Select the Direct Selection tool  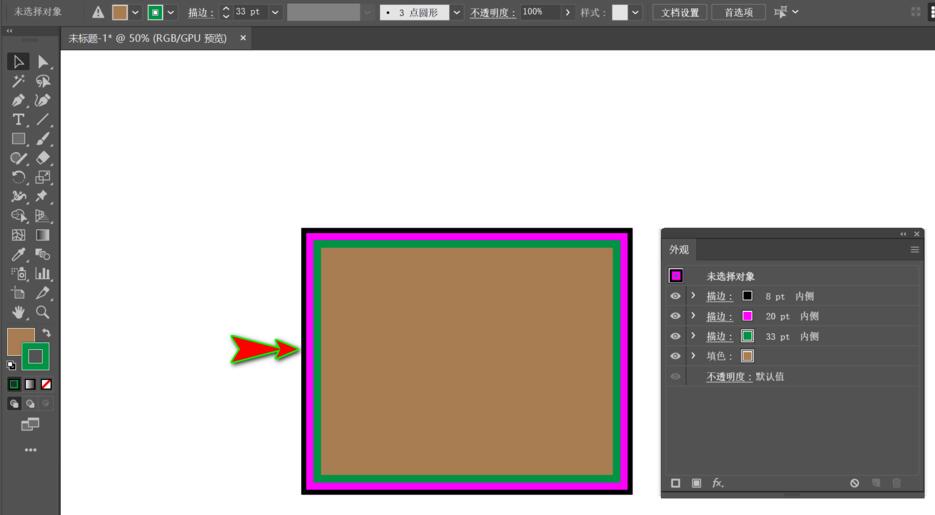point(43,62)
